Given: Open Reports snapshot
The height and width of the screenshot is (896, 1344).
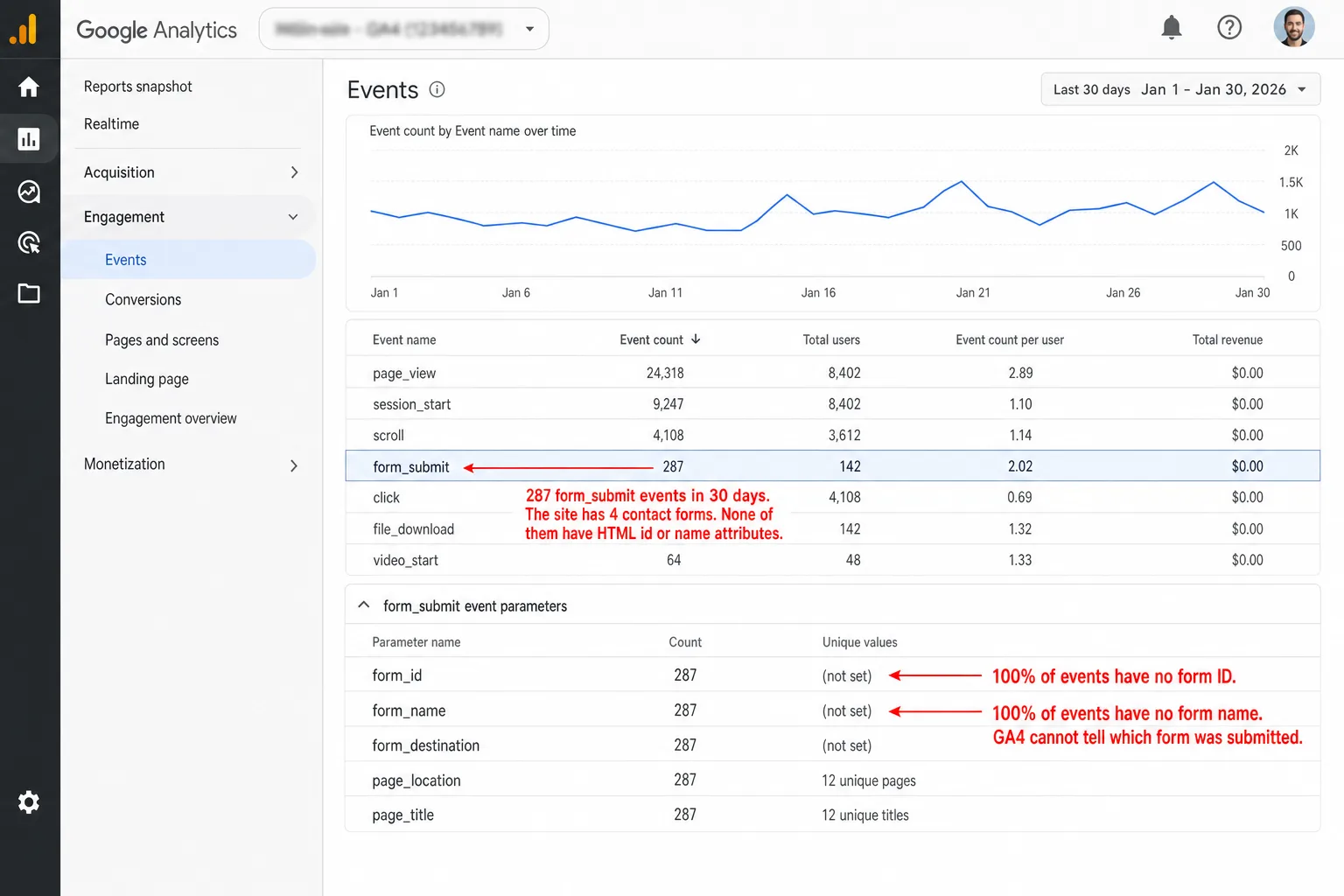Looking at the screenshot, I should 137,87.
